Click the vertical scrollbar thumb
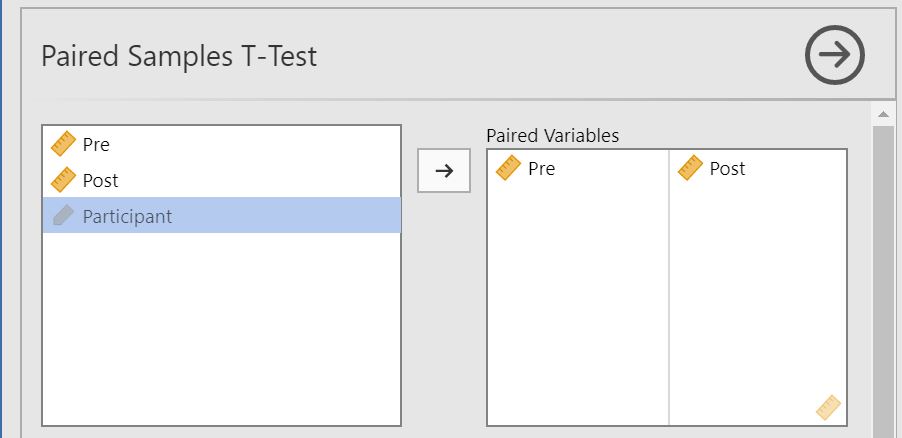 882,280
